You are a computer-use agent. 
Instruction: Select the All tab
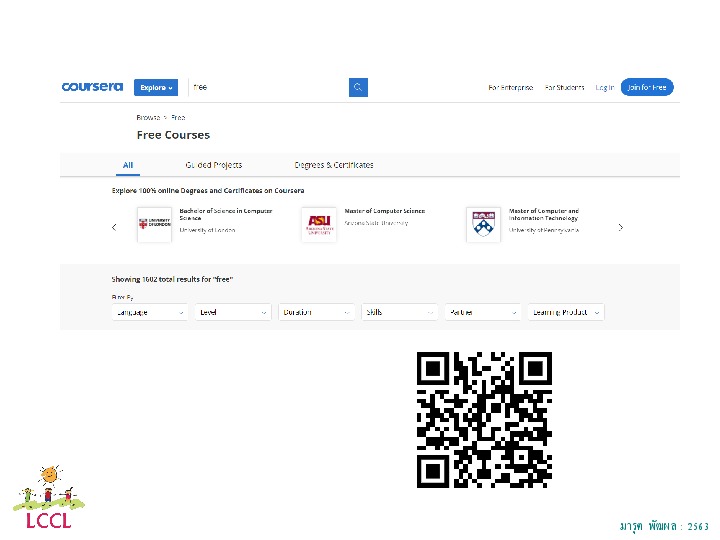[x=128, y=165]
